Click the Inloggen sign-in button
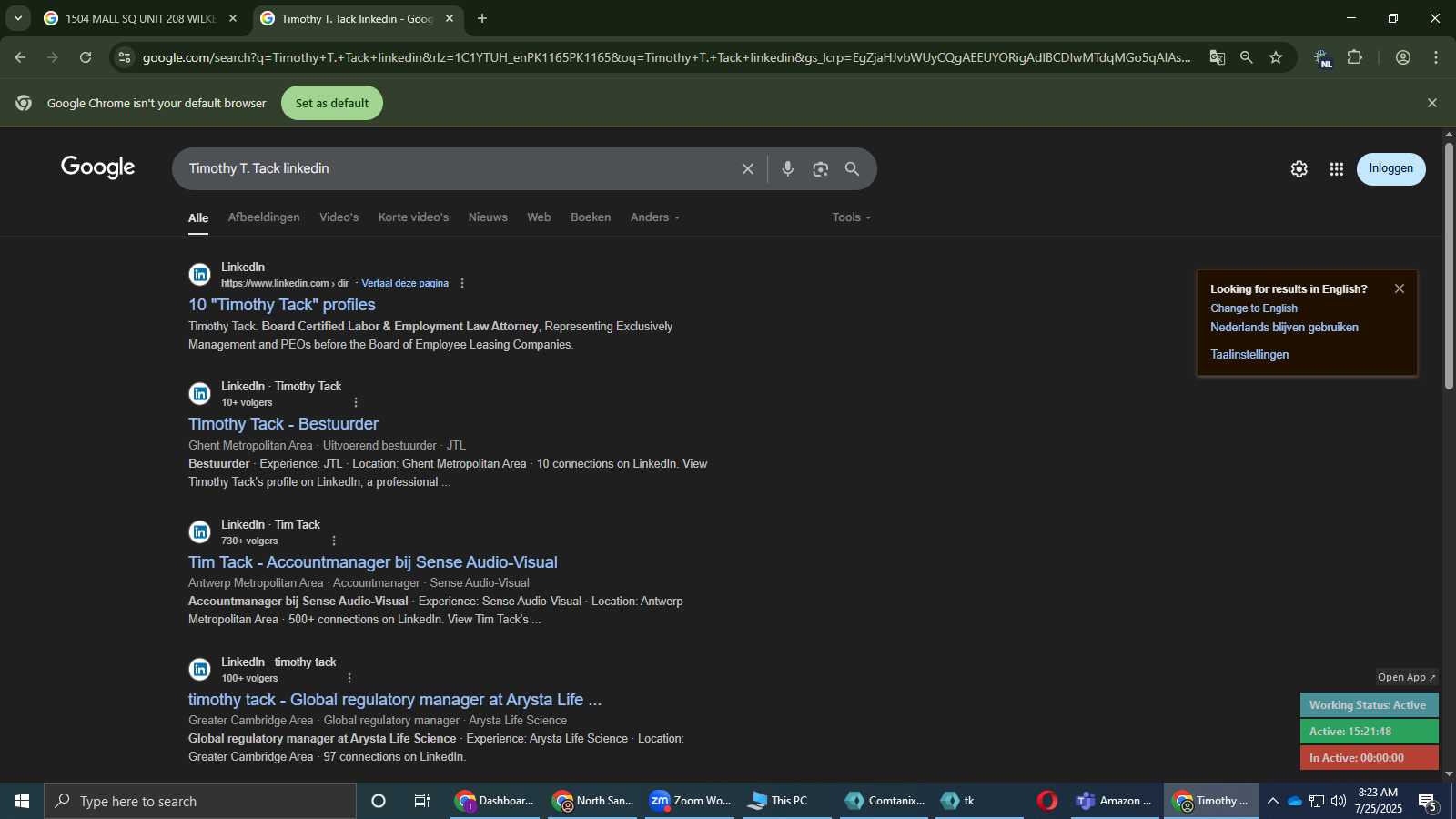1456x819 pixels. pyautogui.click(x=1391, y=168)
